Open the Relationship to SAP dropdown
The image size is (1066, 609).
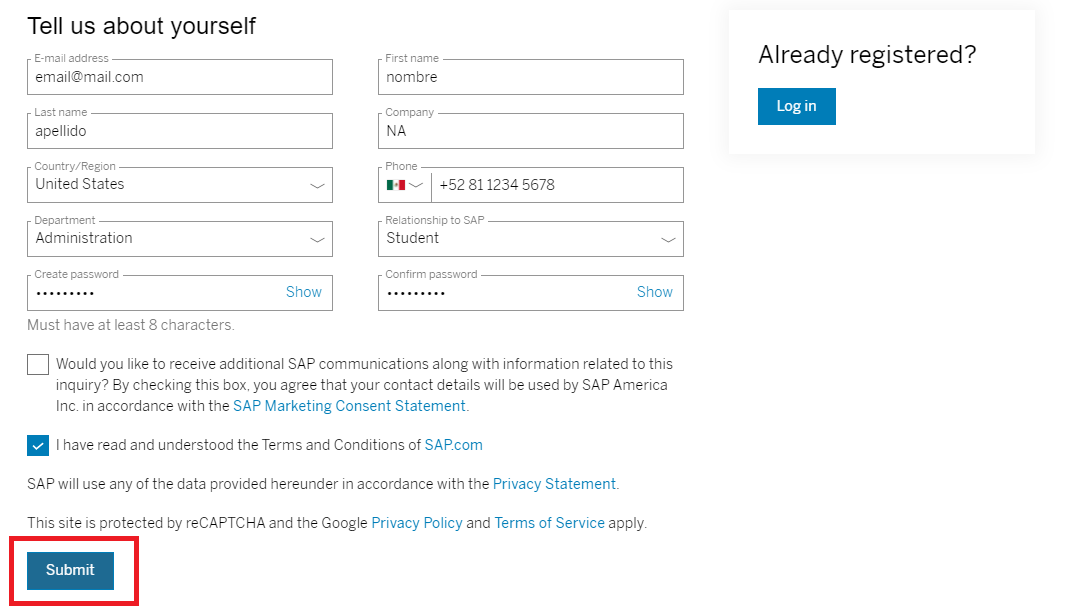coord(531,239)
